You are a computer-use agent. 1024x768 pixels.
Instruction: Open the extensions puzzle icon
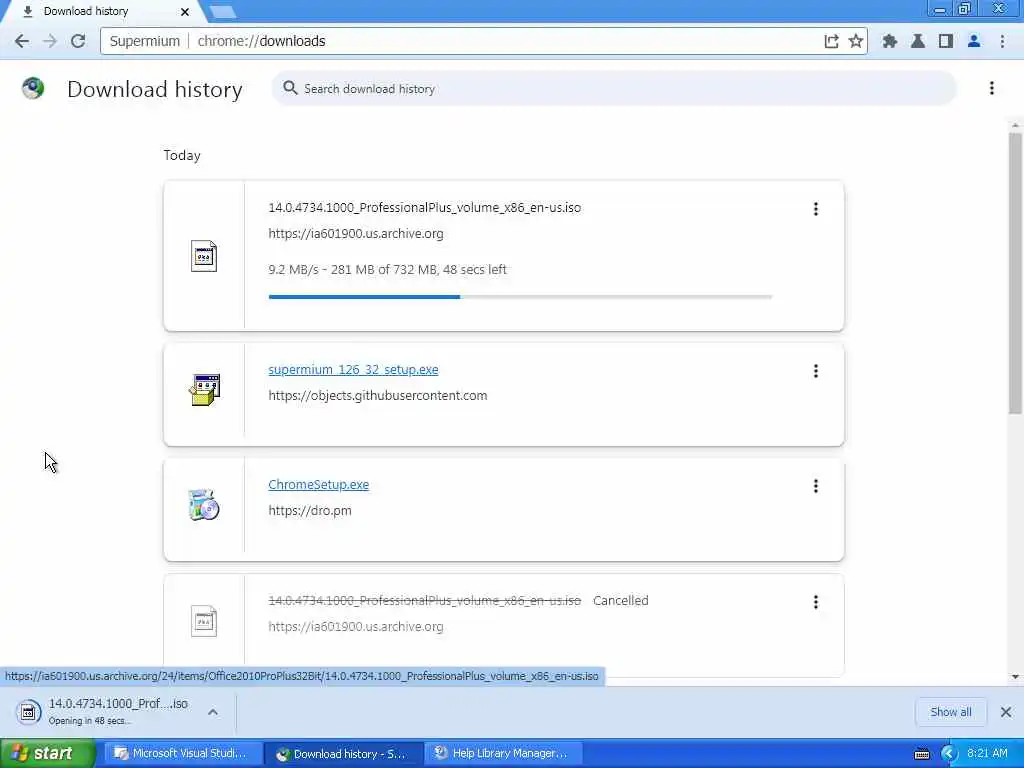(x=889, y=41)
